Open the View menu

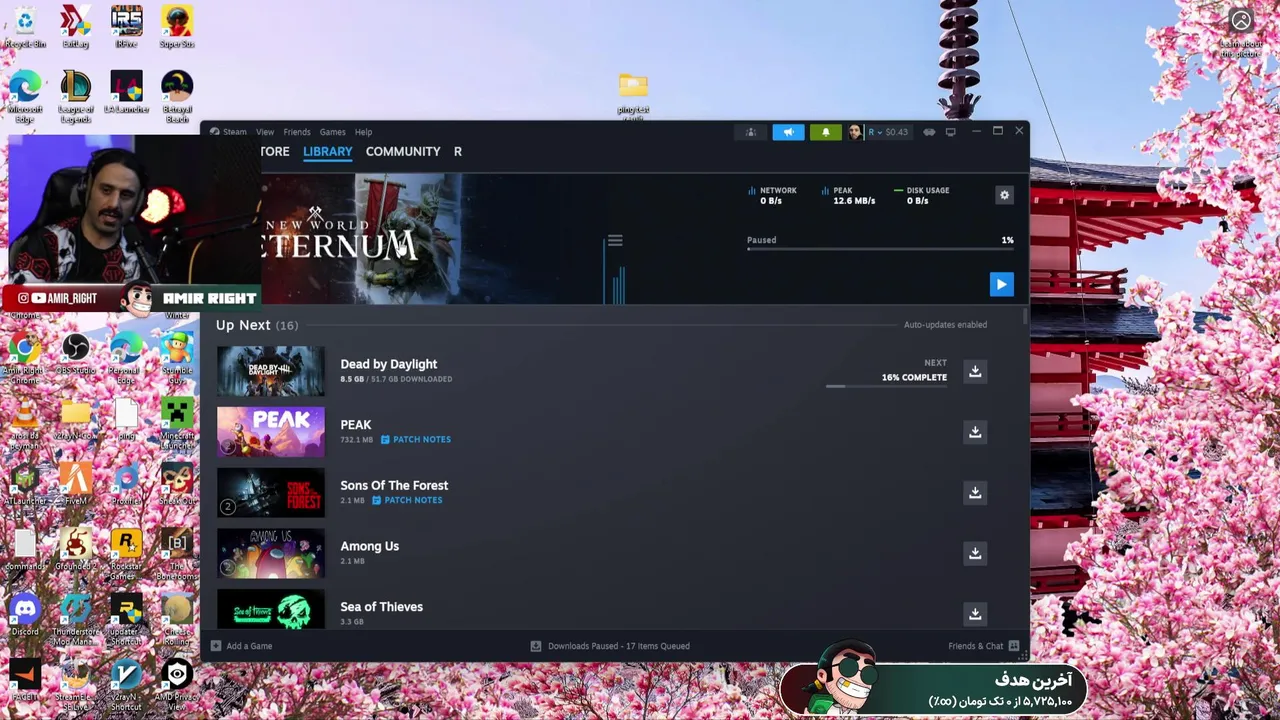click(x=265, y=132)
